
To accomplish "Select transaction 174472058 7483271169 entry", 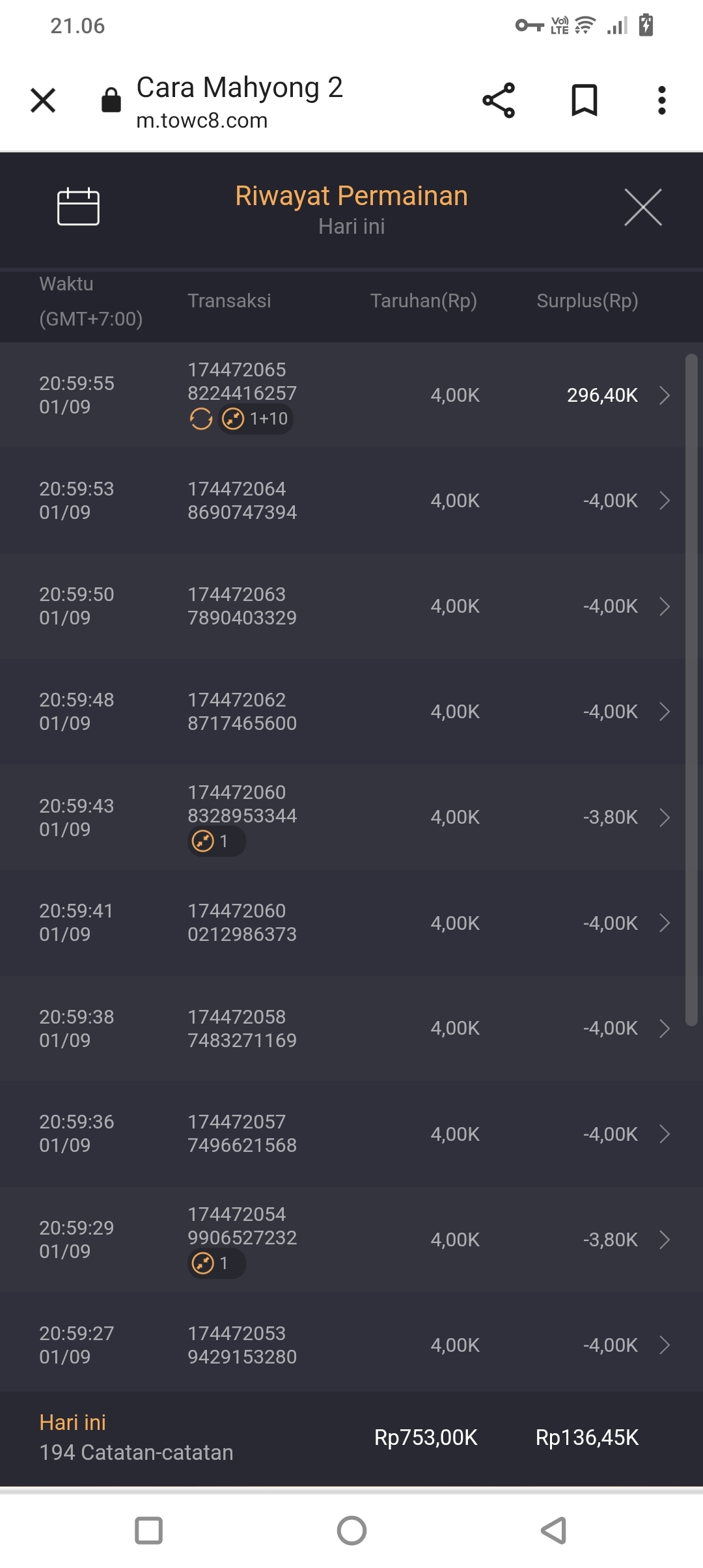I will (241, 1028).
